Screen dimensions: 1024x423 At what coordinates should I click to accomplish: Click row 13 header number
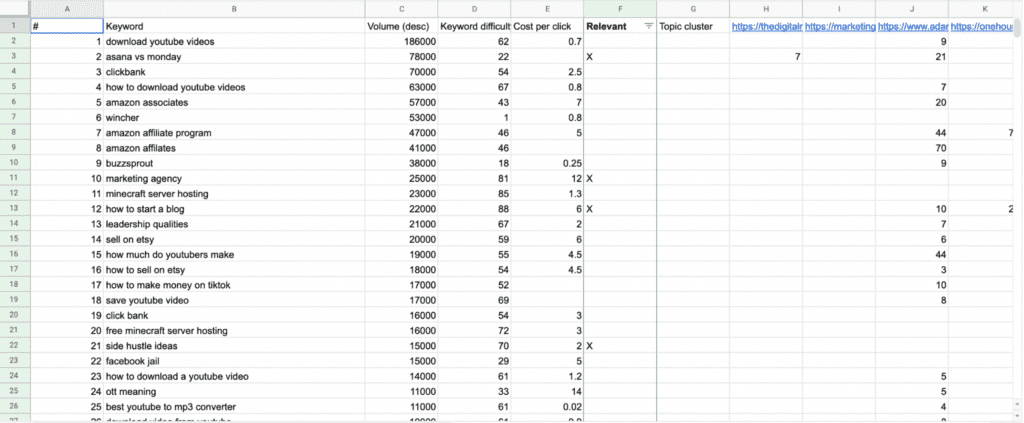[x=15, y=209]
